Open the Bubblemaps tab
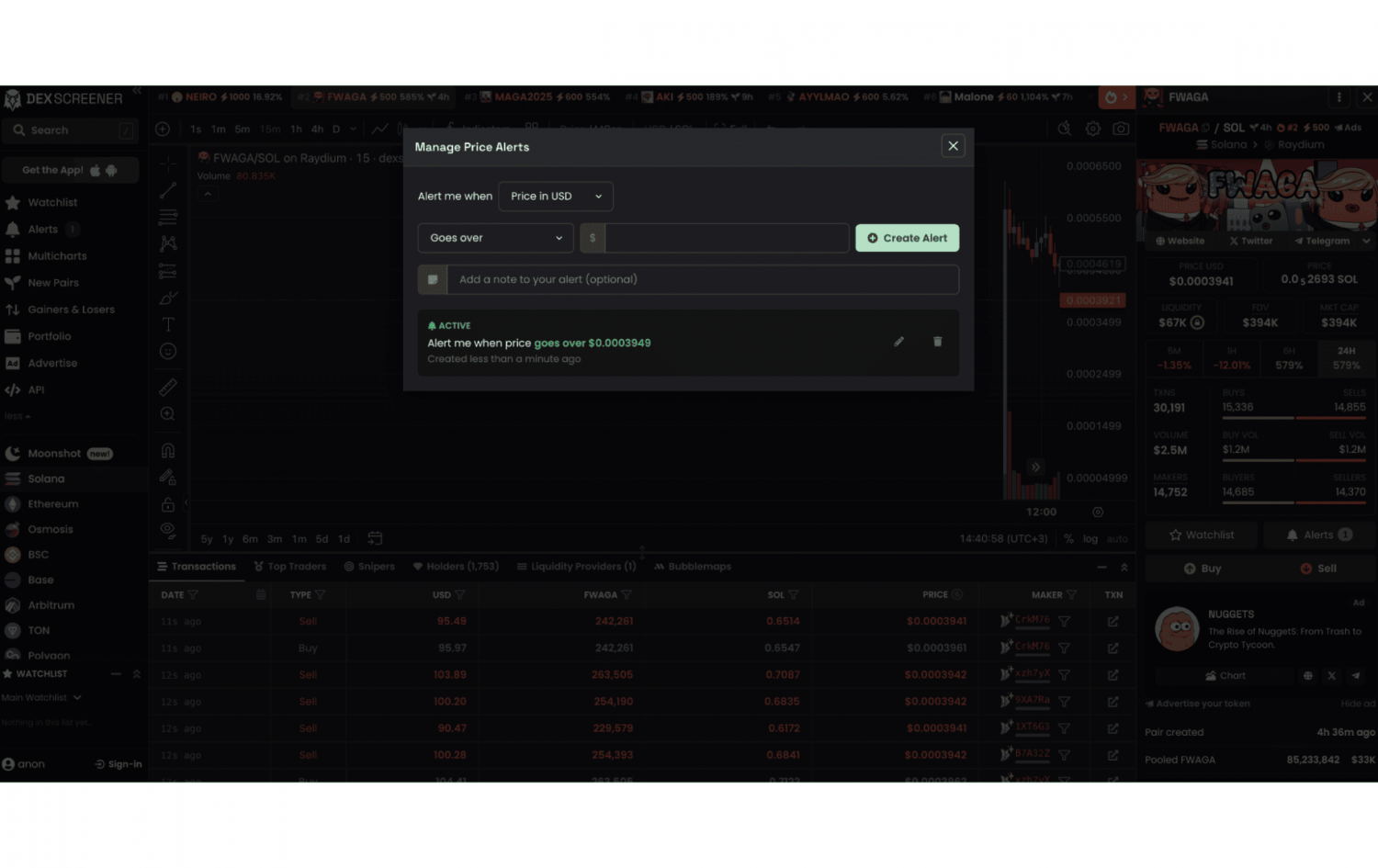The width and height of the screenshot is (1378, 868). [693, 566]
